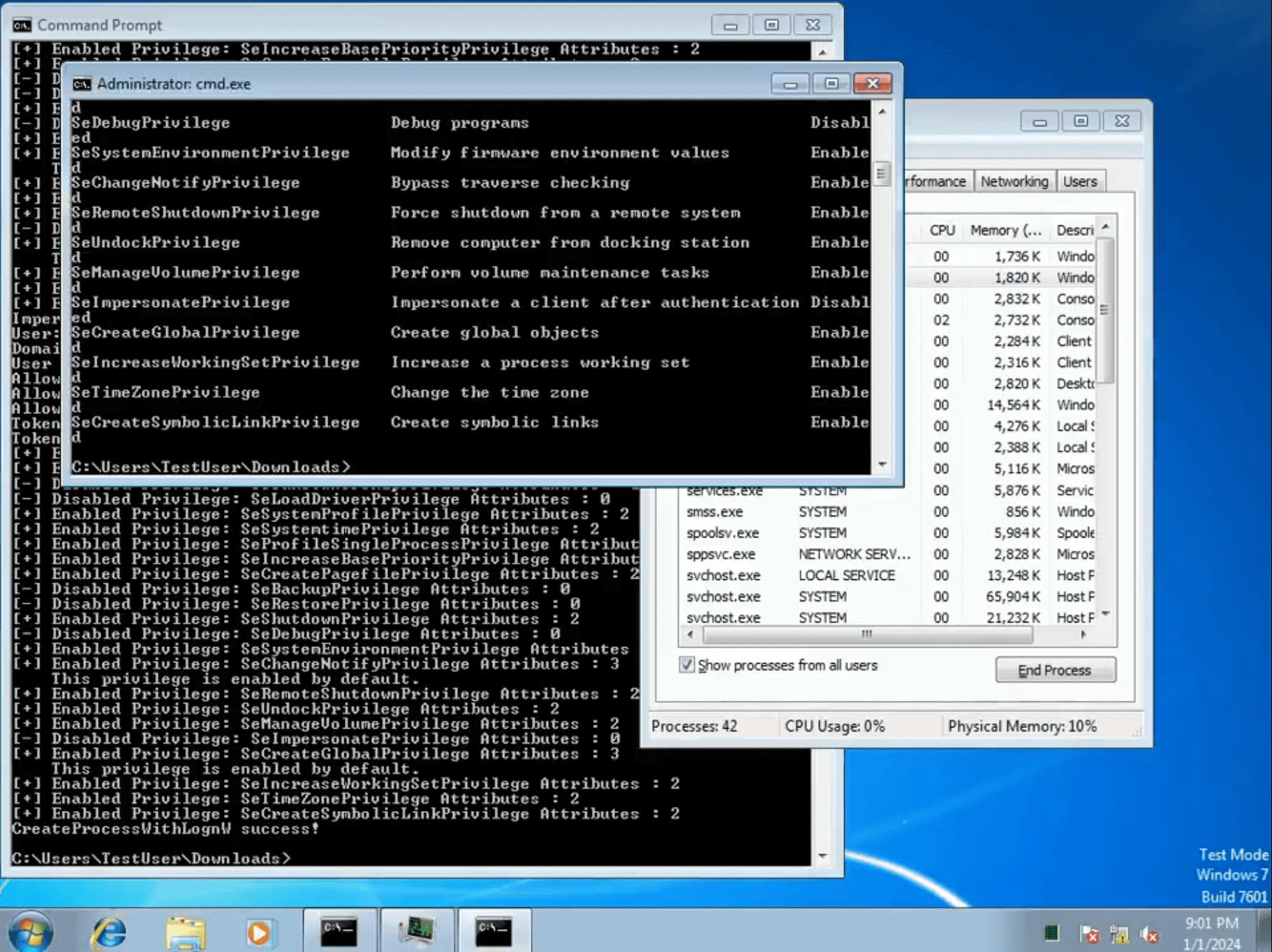Toggle Show processes from all users checkbox
Viewport: 1272px width, 952px height.
686,664
